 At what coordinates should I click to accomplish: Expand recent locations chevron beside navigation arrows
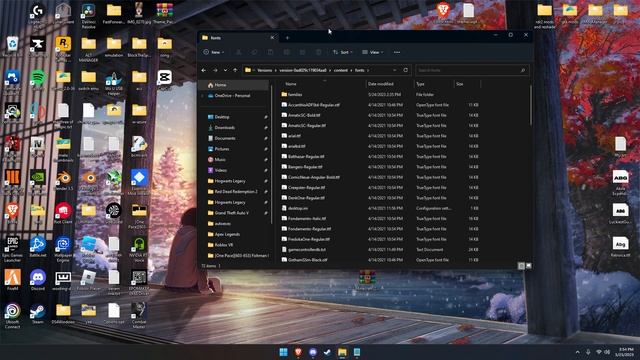225,70
